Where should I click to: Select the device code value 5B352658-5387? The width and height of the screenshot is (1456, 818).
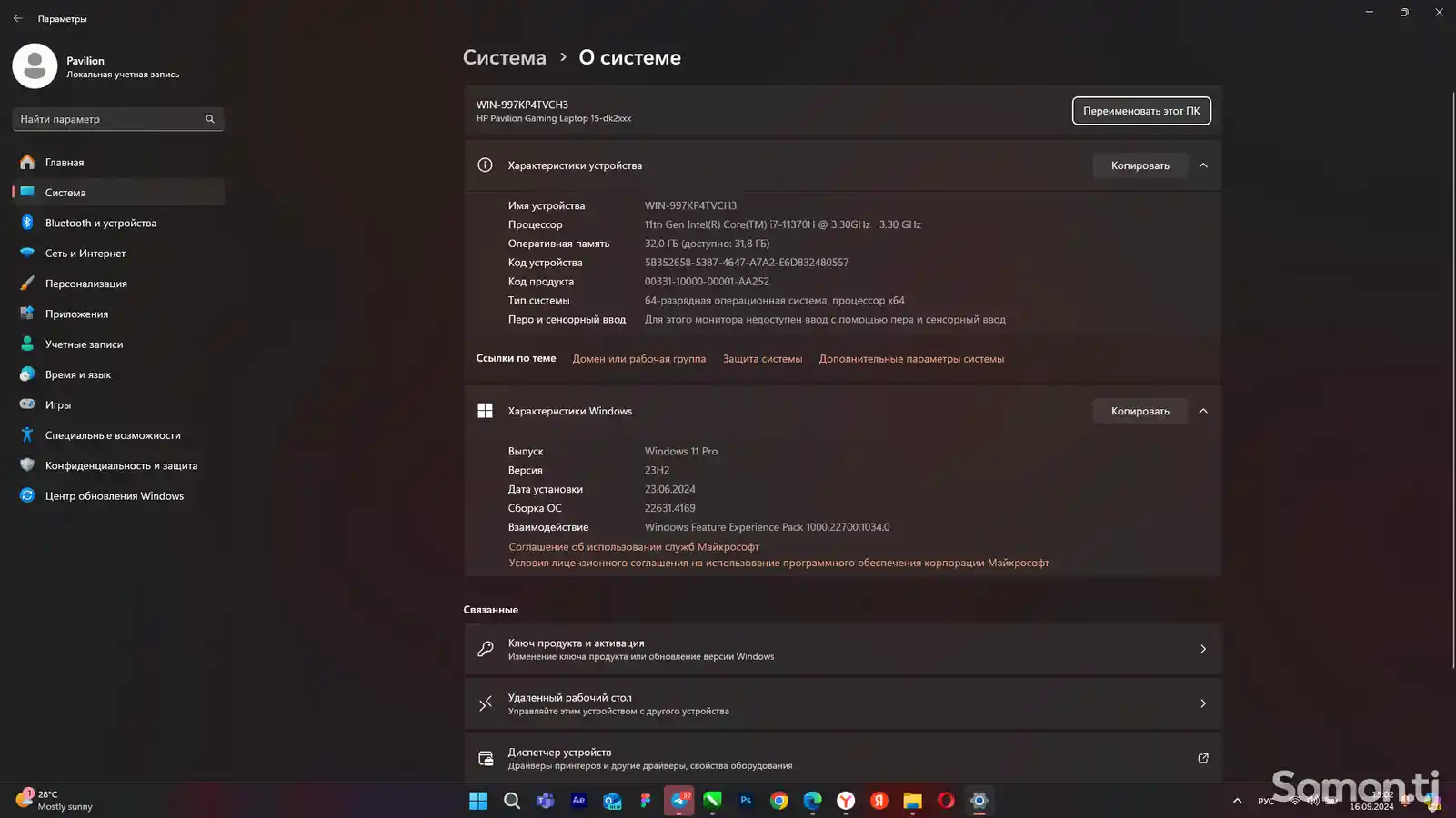coord(747,263)
